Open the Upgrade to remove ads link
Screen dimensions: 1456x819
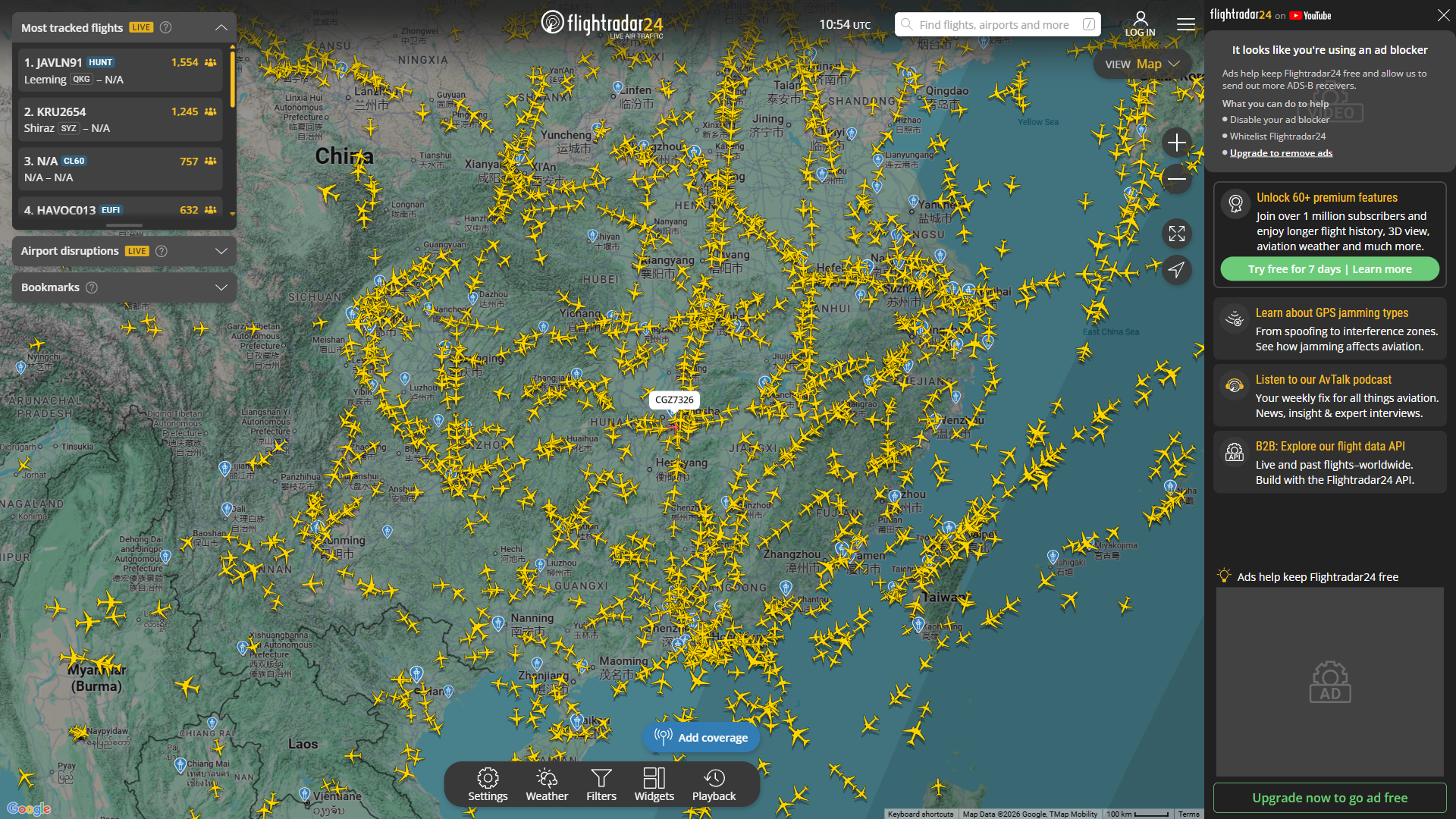[x=1281, y=153]
